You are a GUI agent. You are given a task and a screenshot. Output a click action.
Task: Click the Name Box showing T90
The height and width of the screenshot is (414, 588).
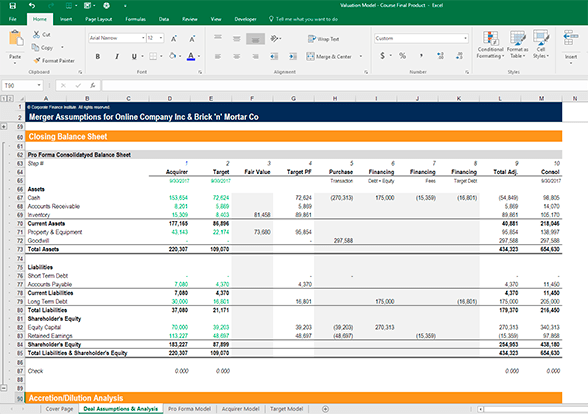19,86
